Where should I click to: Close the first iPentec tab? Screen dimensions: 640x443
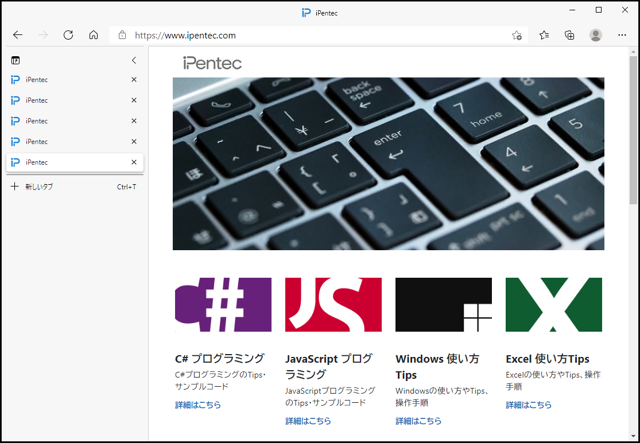(134, 80)
